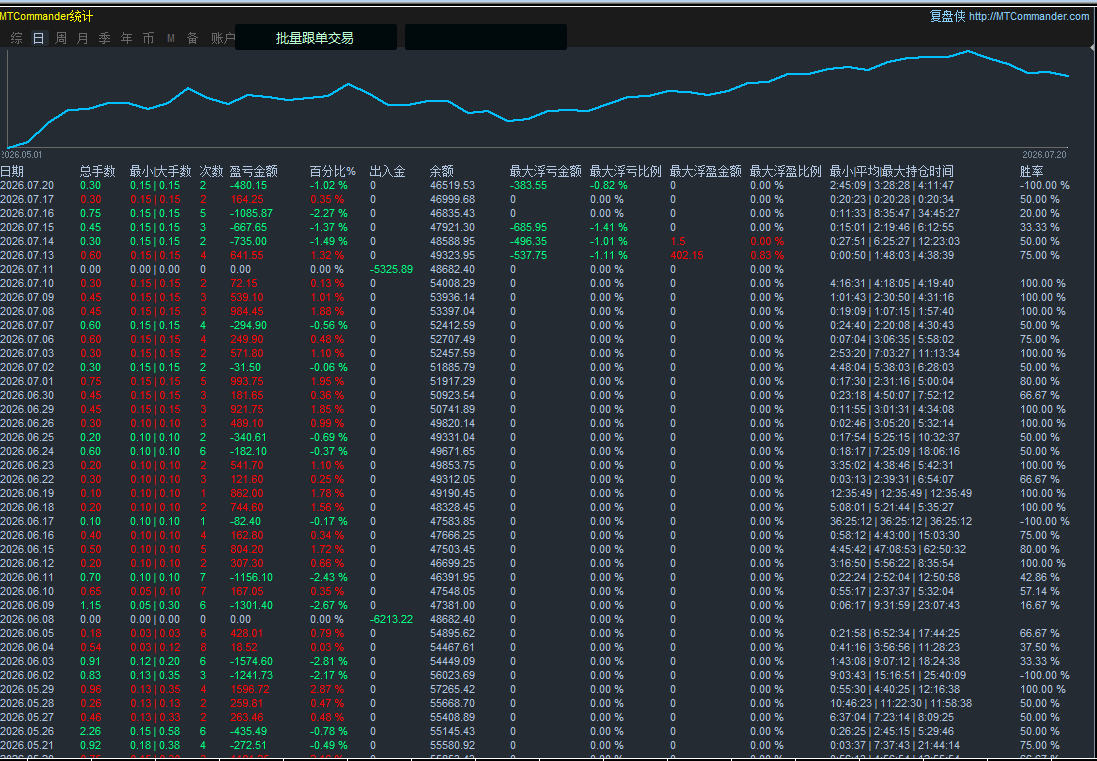
Task: Click the blank dark box beside 批量跟单交易
Action: coord(486,38)
